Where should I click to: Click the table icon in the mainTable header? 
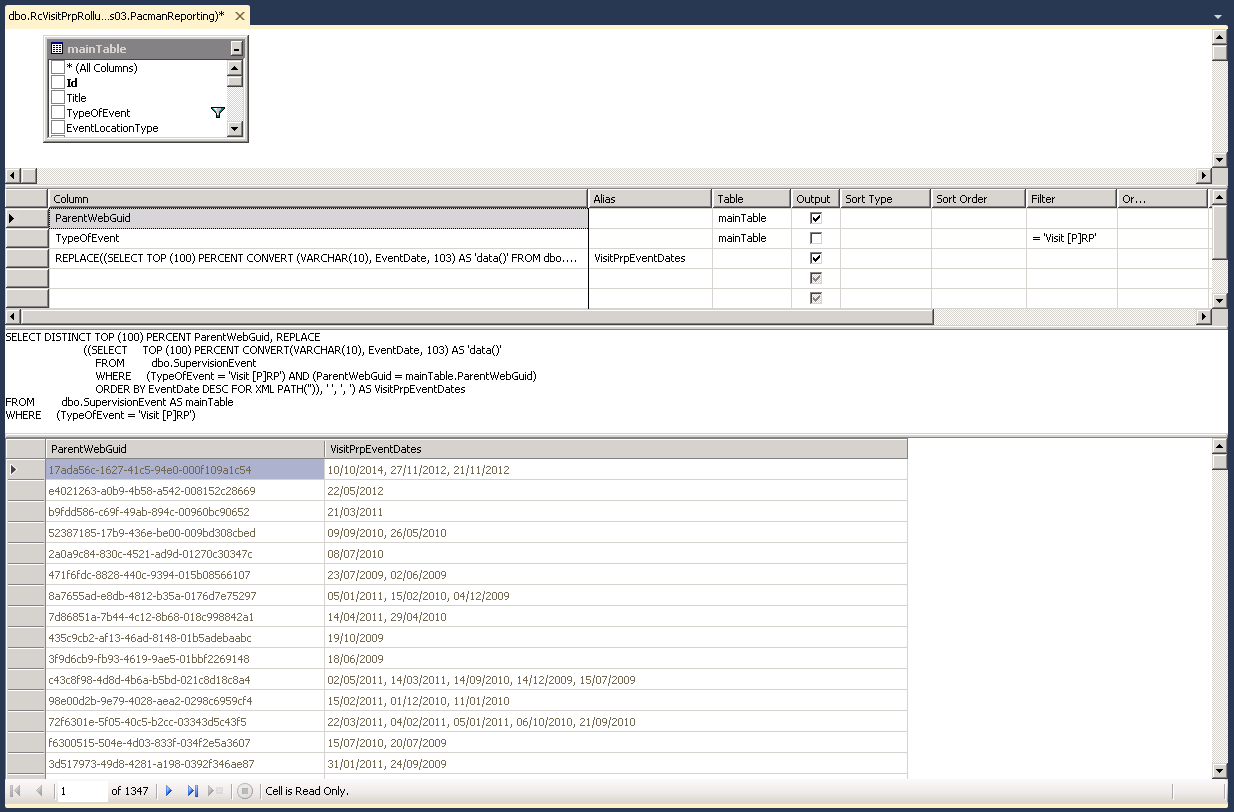click(x=56, y=49)
